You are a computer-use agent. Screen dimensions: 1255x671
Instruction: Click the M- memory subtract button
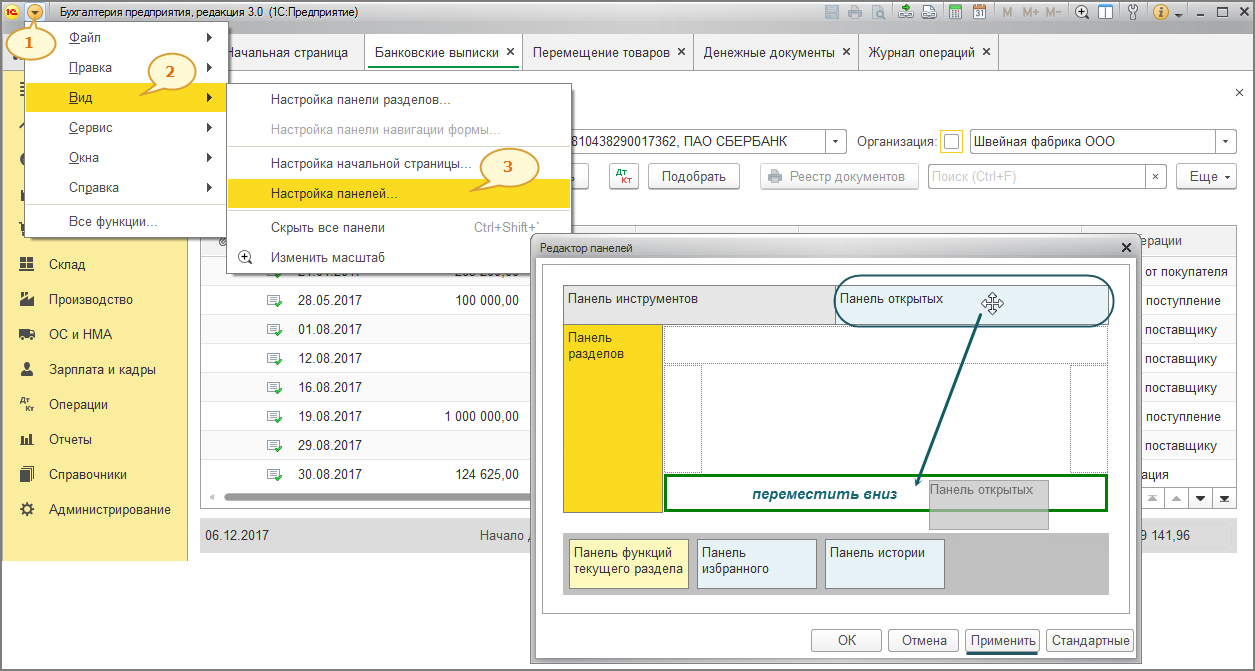point(1053,12)
